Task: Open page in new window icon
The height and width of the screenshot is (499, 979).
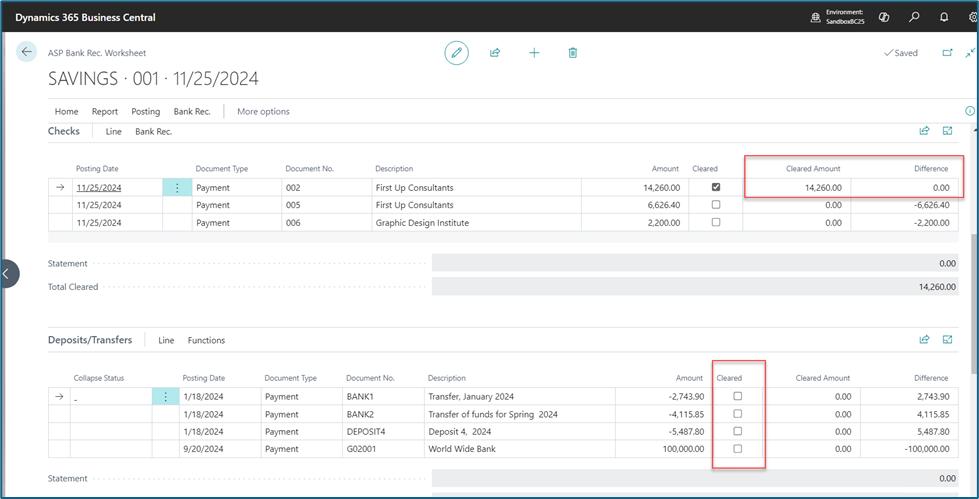Action: pyautogui.click(x=947, y=53)
